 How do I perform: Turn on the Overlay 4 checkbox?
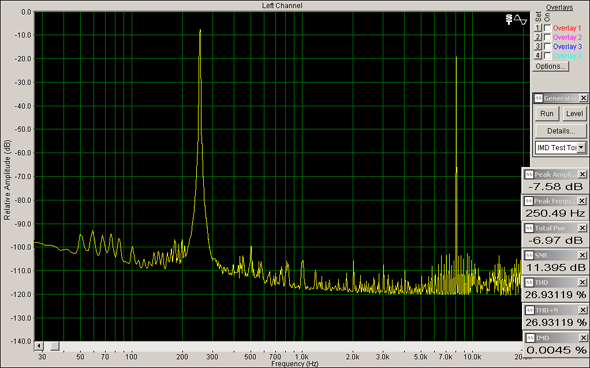548,56
